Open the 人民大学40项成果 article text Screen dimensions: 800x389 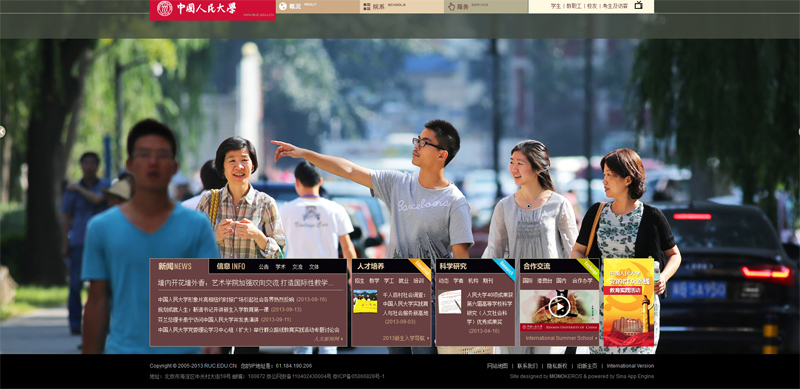click(x=490, y=308)
